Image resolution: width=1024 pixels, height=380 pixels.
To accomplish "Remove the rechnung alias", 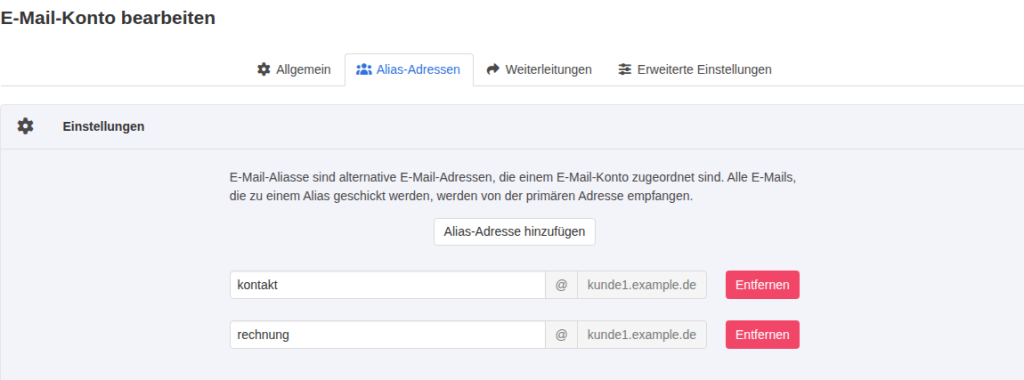I will pyautogui.click(x=762, y=334).
